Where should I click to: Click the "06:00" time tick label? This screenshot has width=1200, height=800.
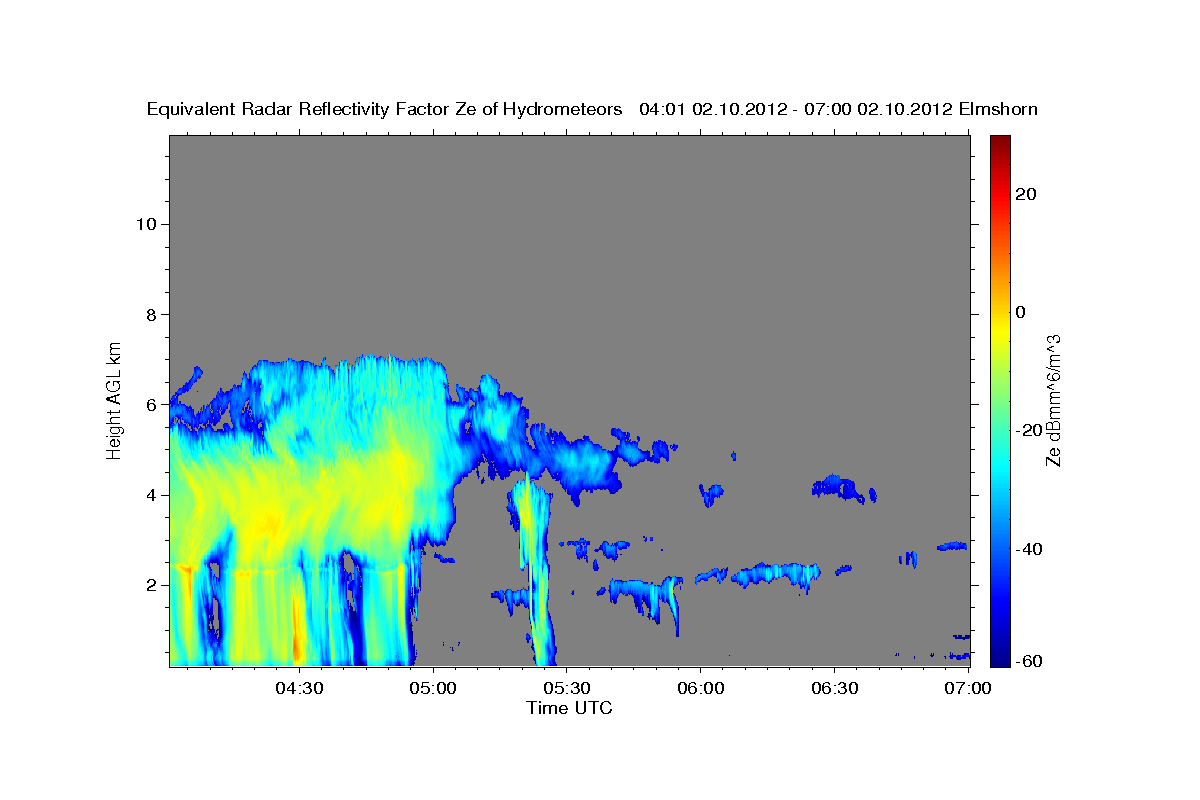(x=700, y=688)
